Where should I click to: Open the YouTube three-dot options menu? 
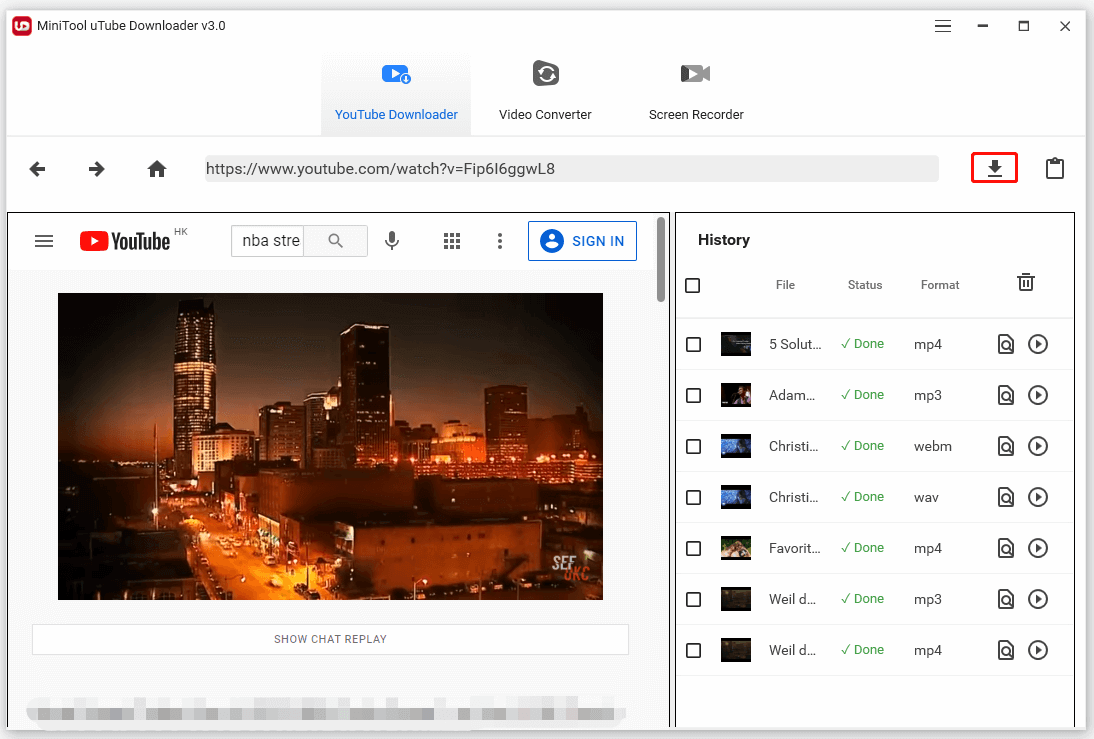click(x=500, y=241)
